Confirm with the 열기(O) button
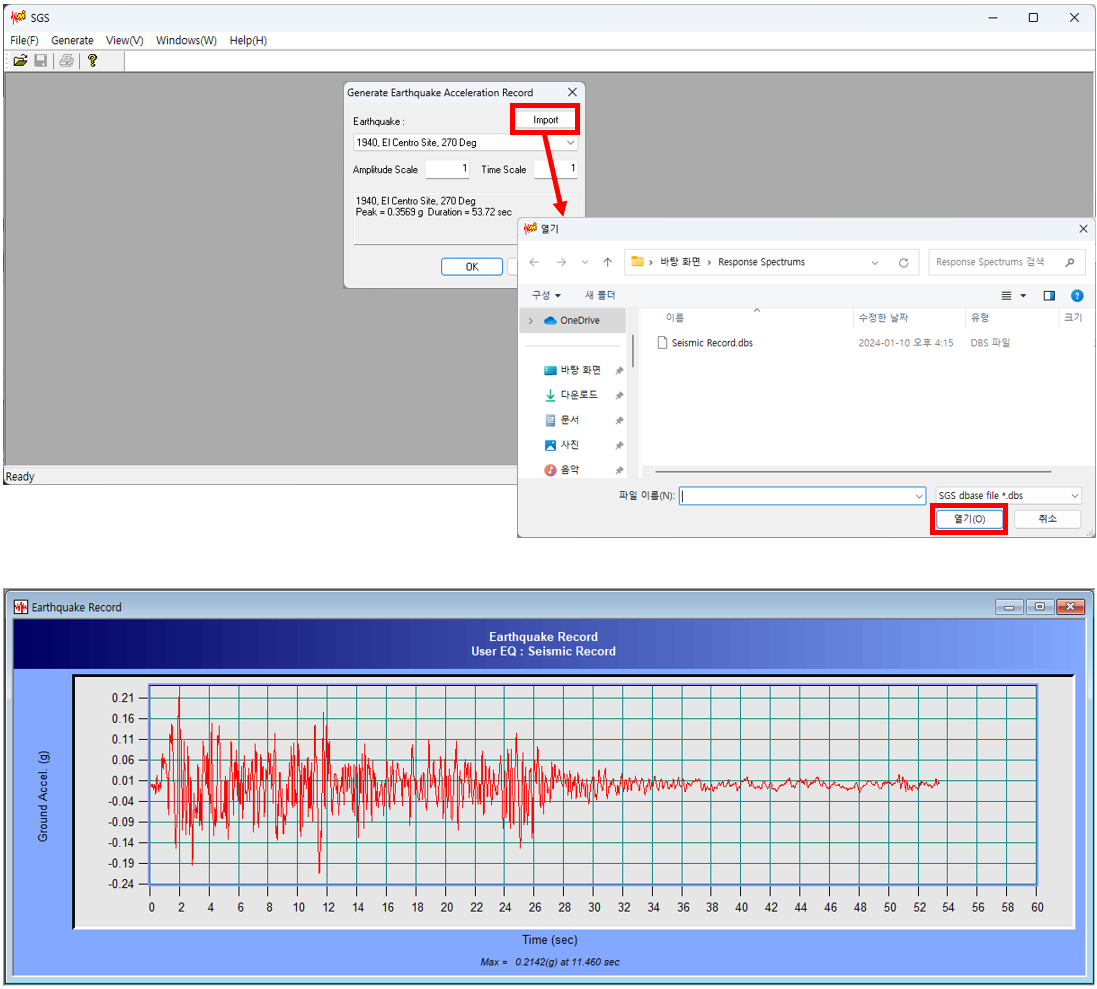This screenshot has height=989, width=1097. point(968,518)
